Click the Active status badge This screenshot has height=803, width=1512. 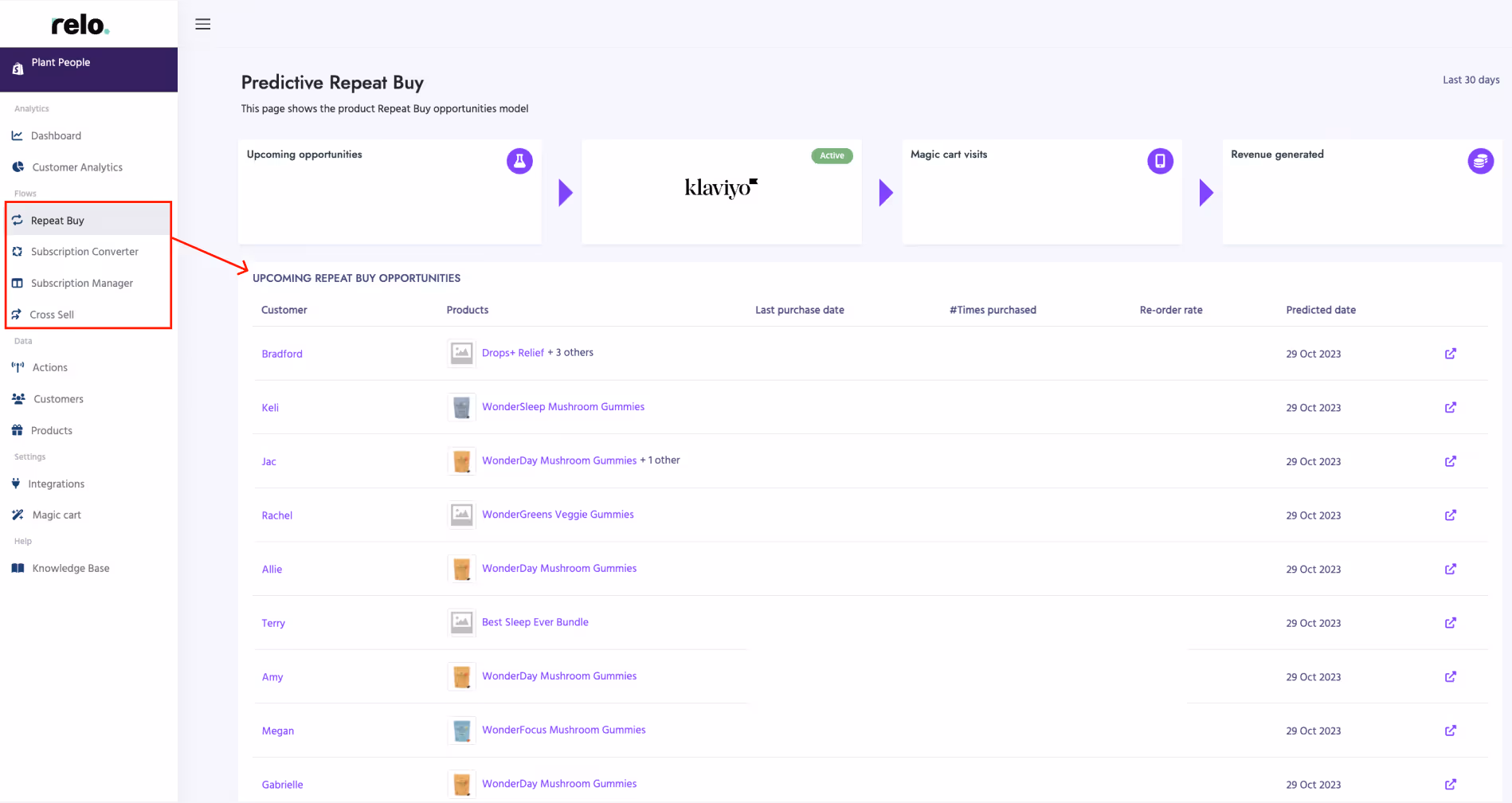coord(832,155)
